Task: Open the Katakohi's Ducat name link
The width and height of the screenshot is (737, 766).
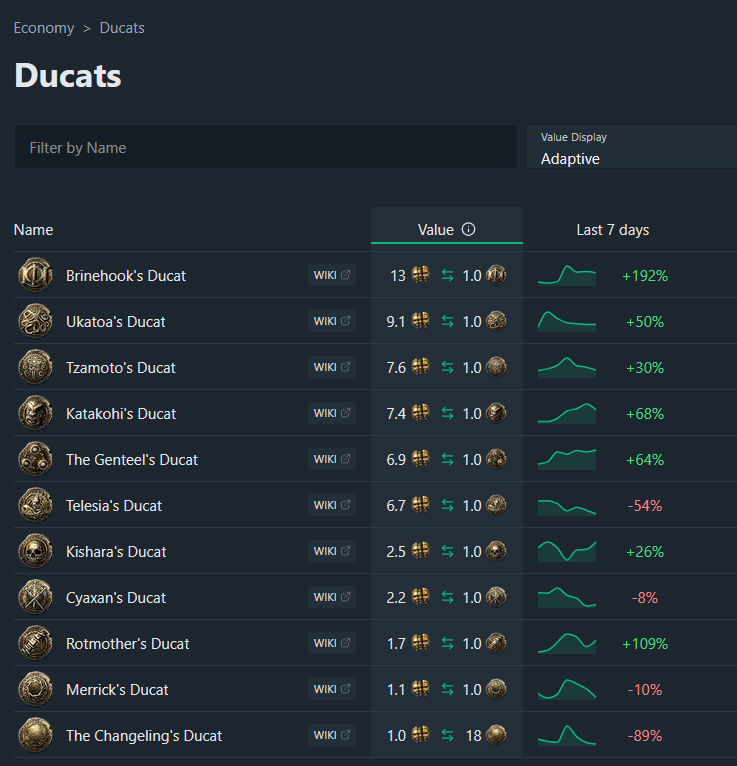Action: point(121,413)
